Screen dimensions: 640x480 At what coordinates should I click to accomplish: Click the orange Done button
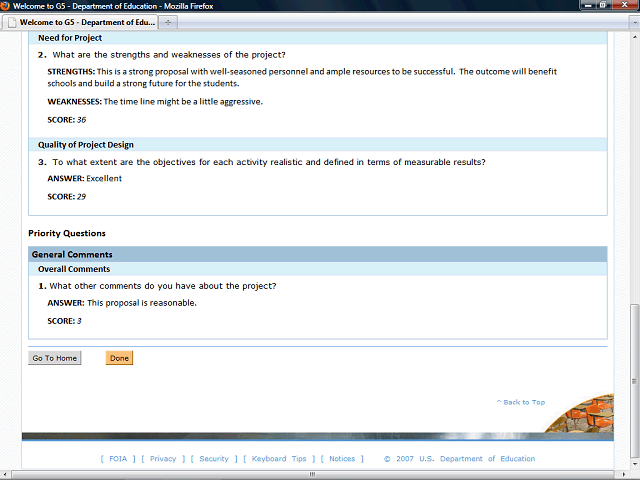tap(119, 358)
